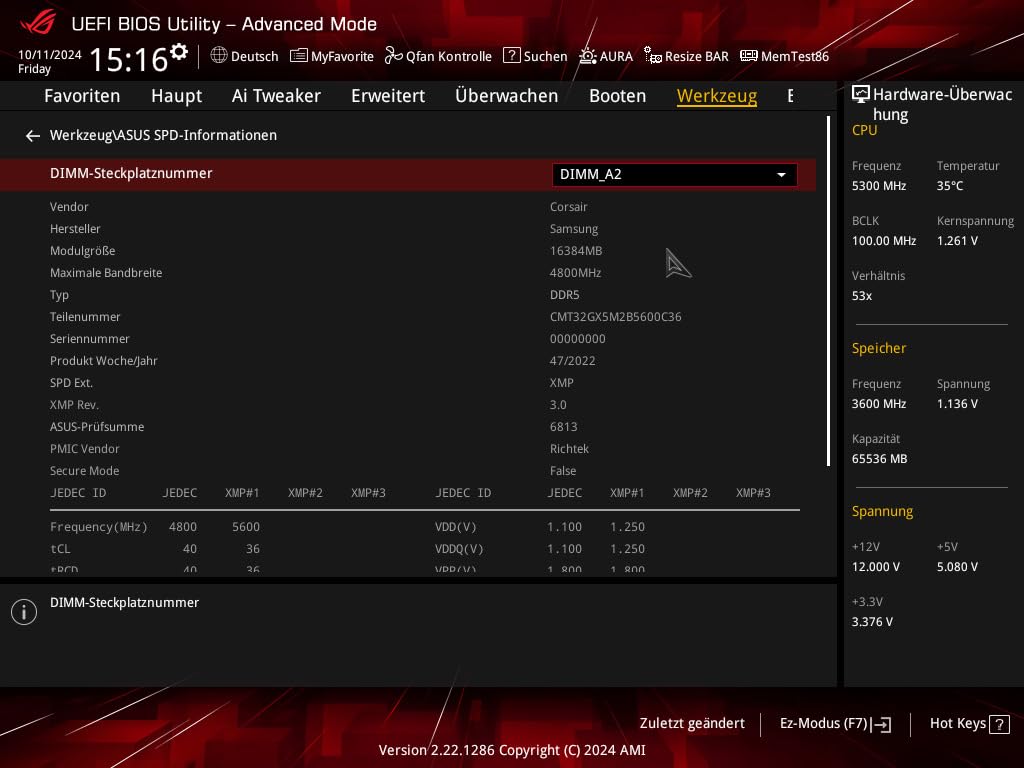
Task: Expand DIMM dropdown via arrow
Action: point(781,175)
